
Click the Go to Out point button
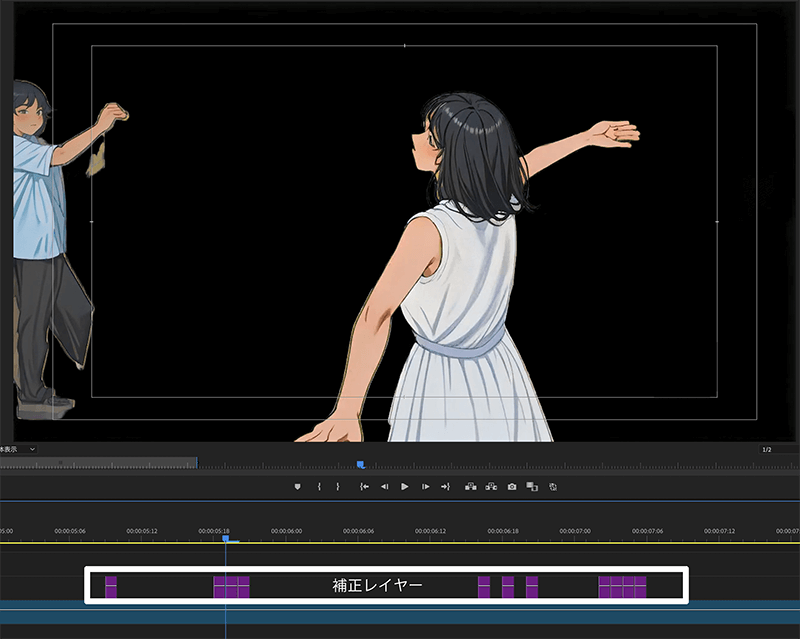click(x=445, y=487)
